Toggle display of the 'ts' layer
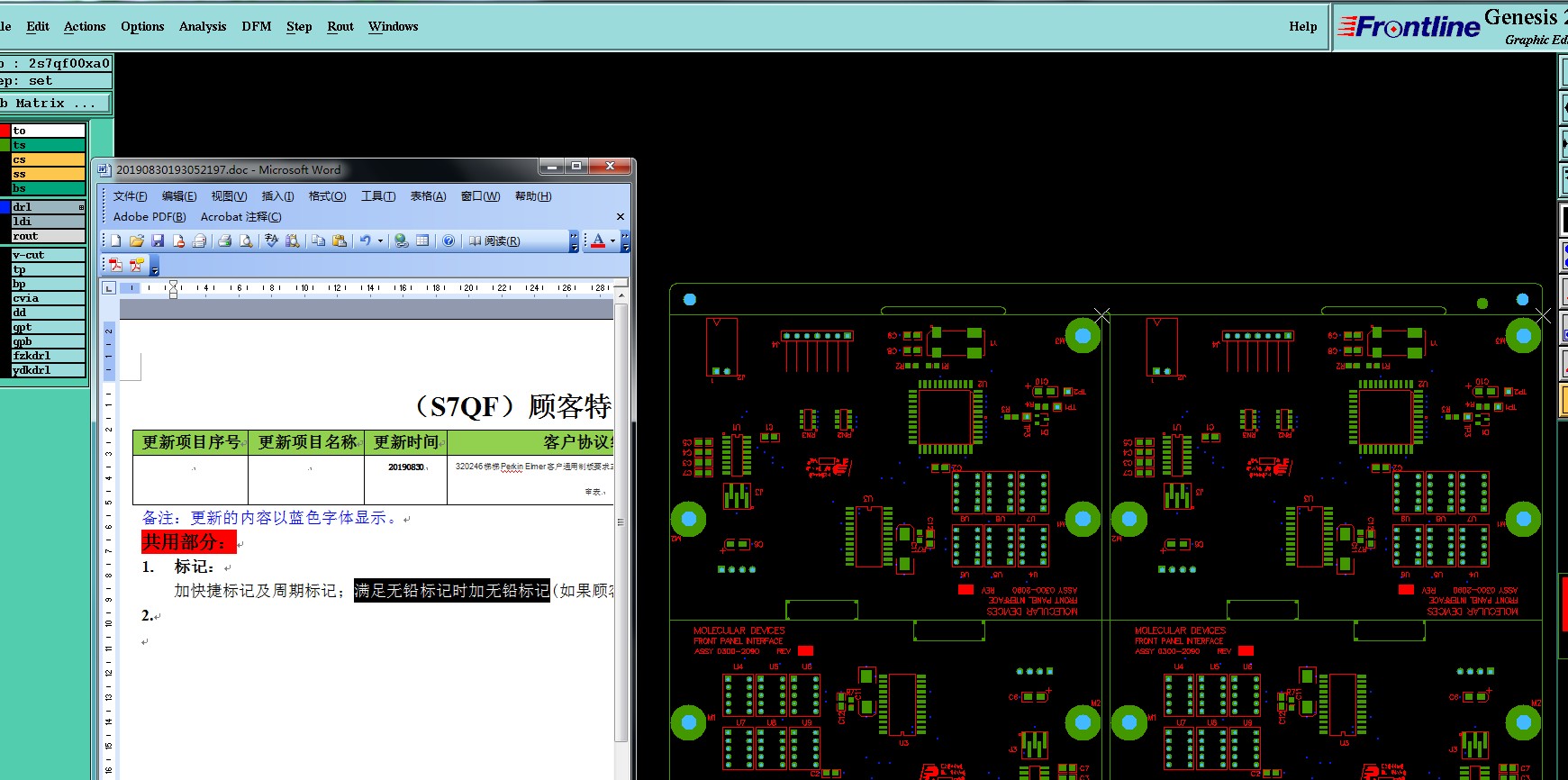This screenshot has height=780, width=1568. pos(49,145)
